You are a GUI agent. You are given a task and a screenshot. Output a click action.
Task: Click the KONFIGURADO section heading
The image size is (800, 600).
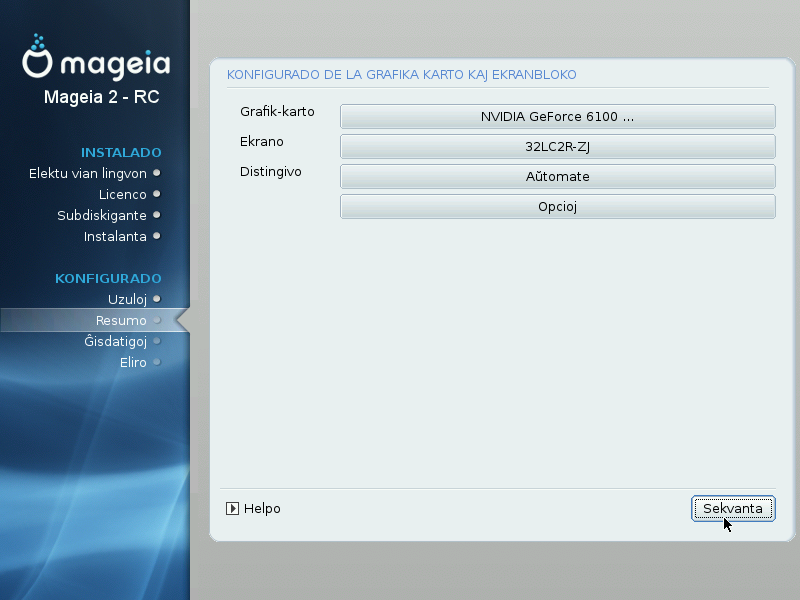(108, 279)
